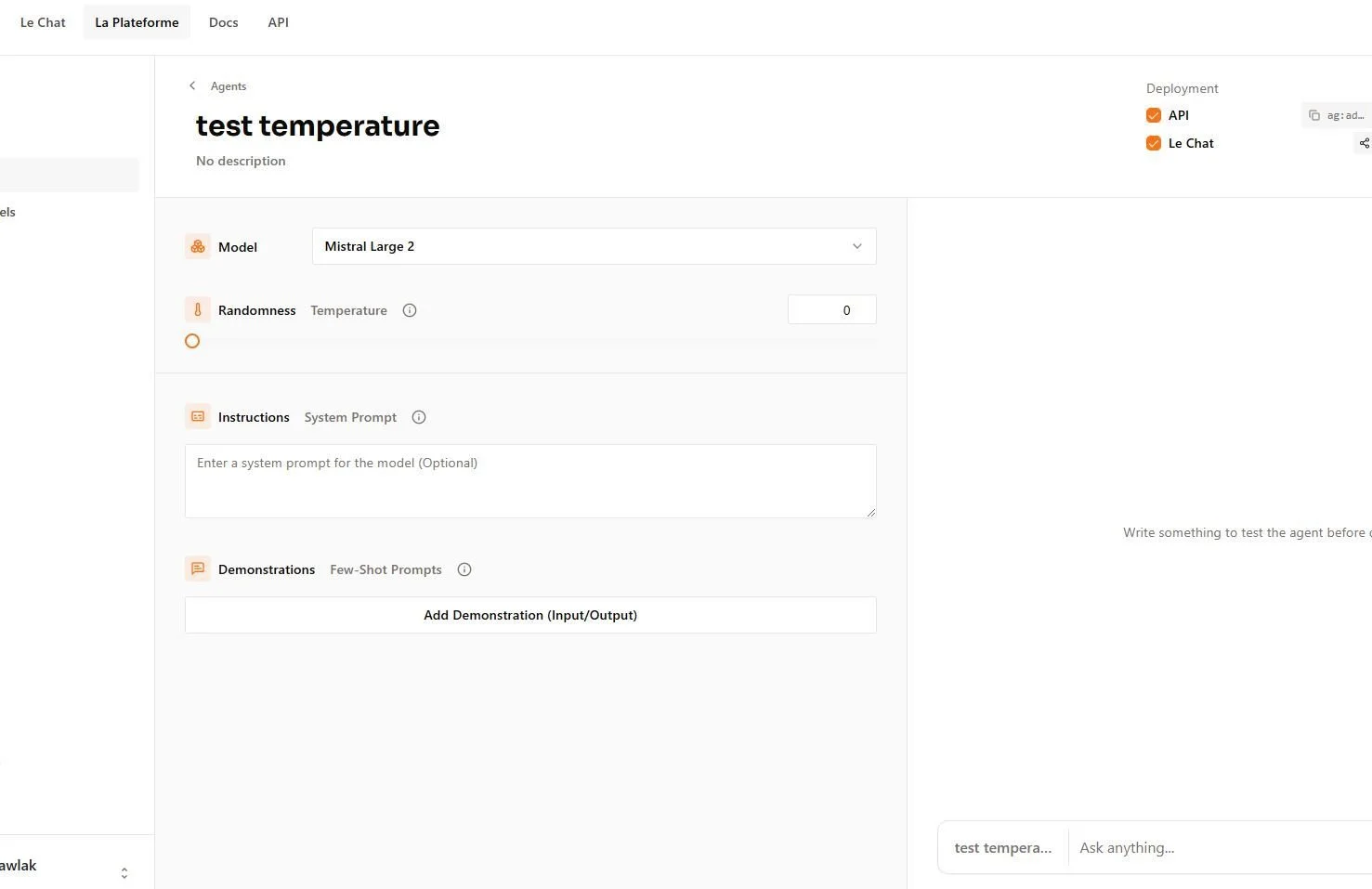The height and width of the screenshot is (889, 1372).
Task: Click the temperature slider handle
Action: pos(192,341)
